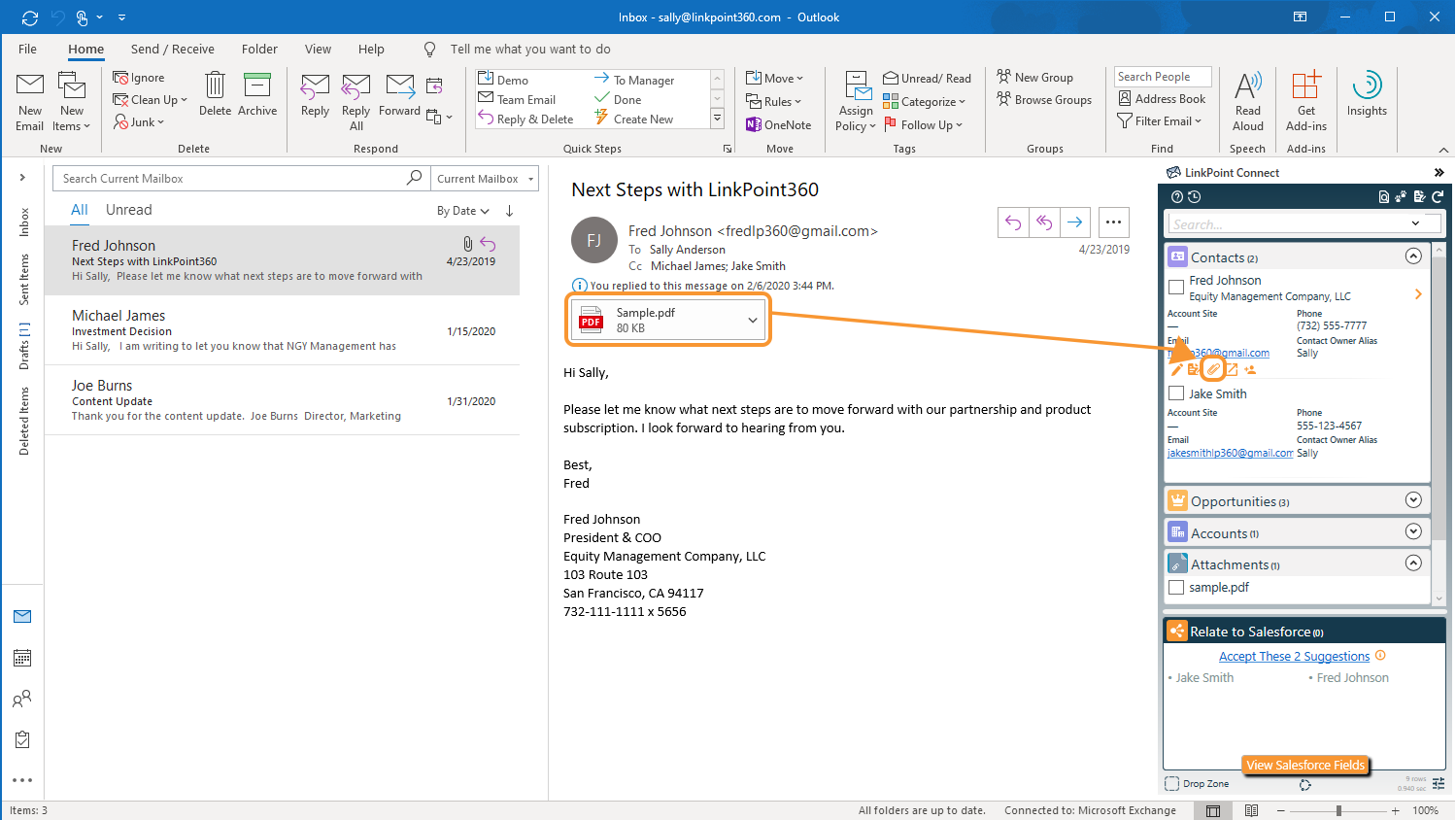Switch to Calendar in navigation bar

click(x=22, y=658)
